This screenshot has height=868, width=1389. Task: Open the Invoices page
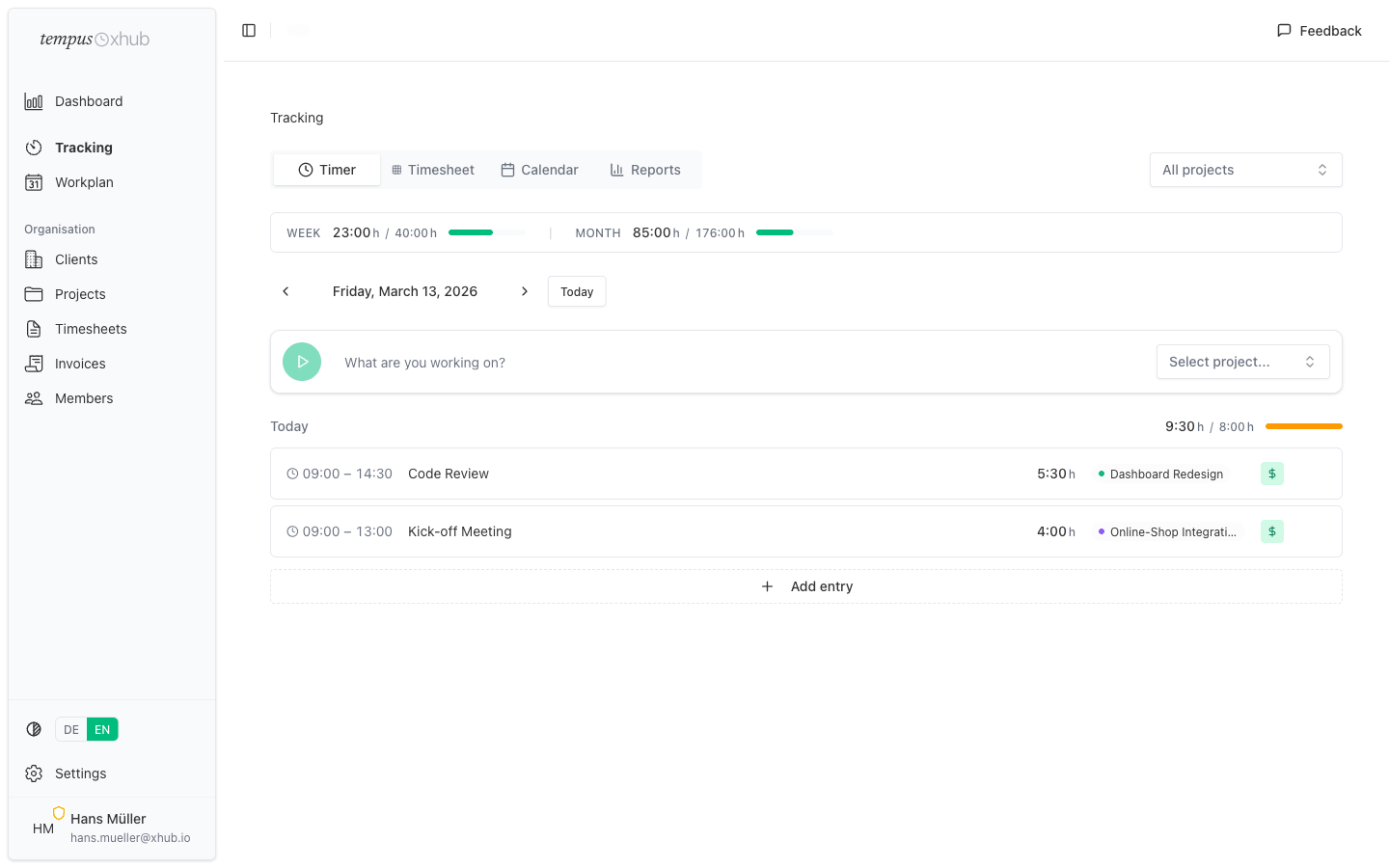(x=80, y=364)
